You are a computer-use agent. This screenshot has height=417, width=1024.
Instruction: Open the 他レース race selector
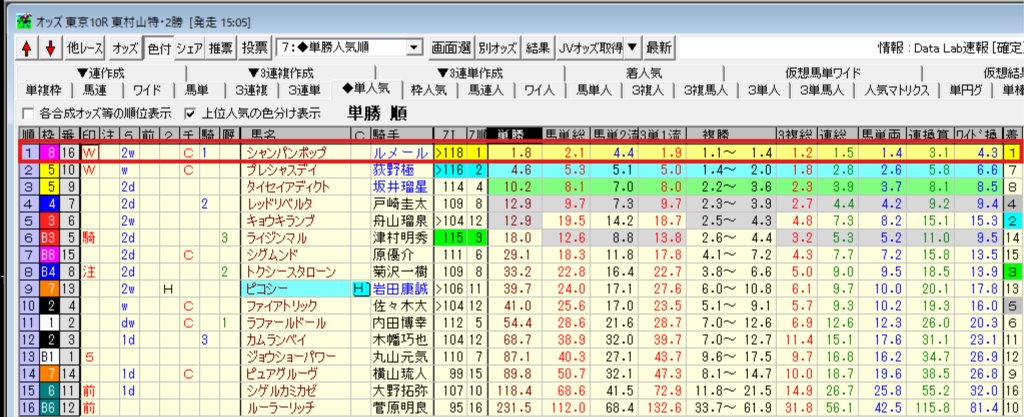82,47
